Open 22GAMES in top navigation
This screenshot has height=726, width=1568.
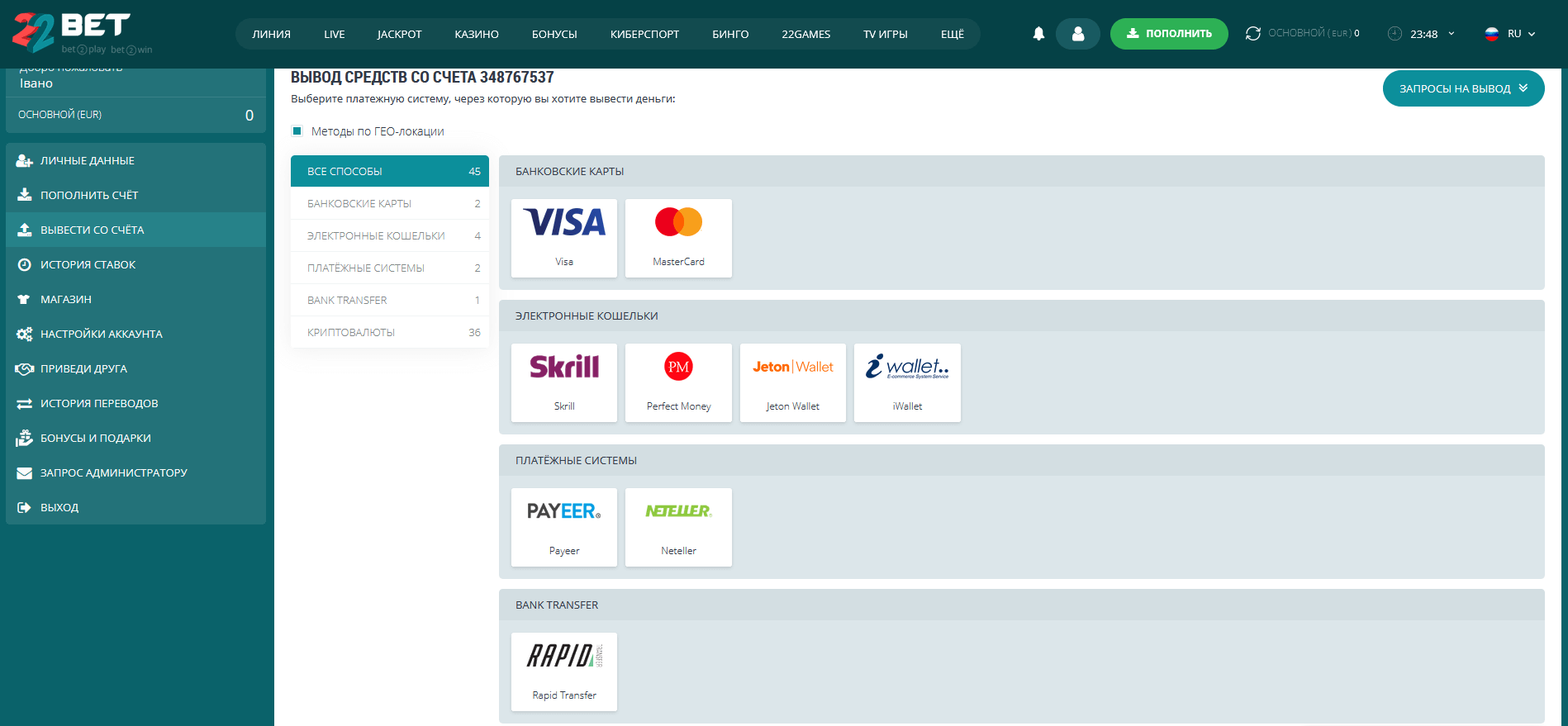point(805,34)
